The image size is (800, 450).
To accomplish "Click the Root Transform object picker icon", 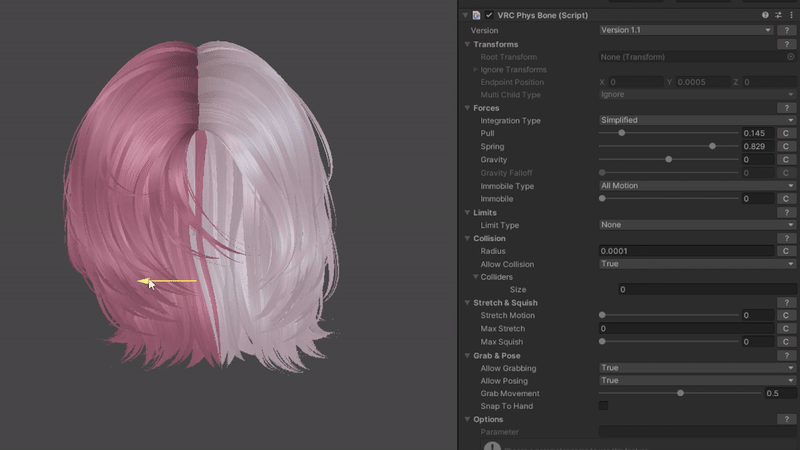I will click(791, 57).
